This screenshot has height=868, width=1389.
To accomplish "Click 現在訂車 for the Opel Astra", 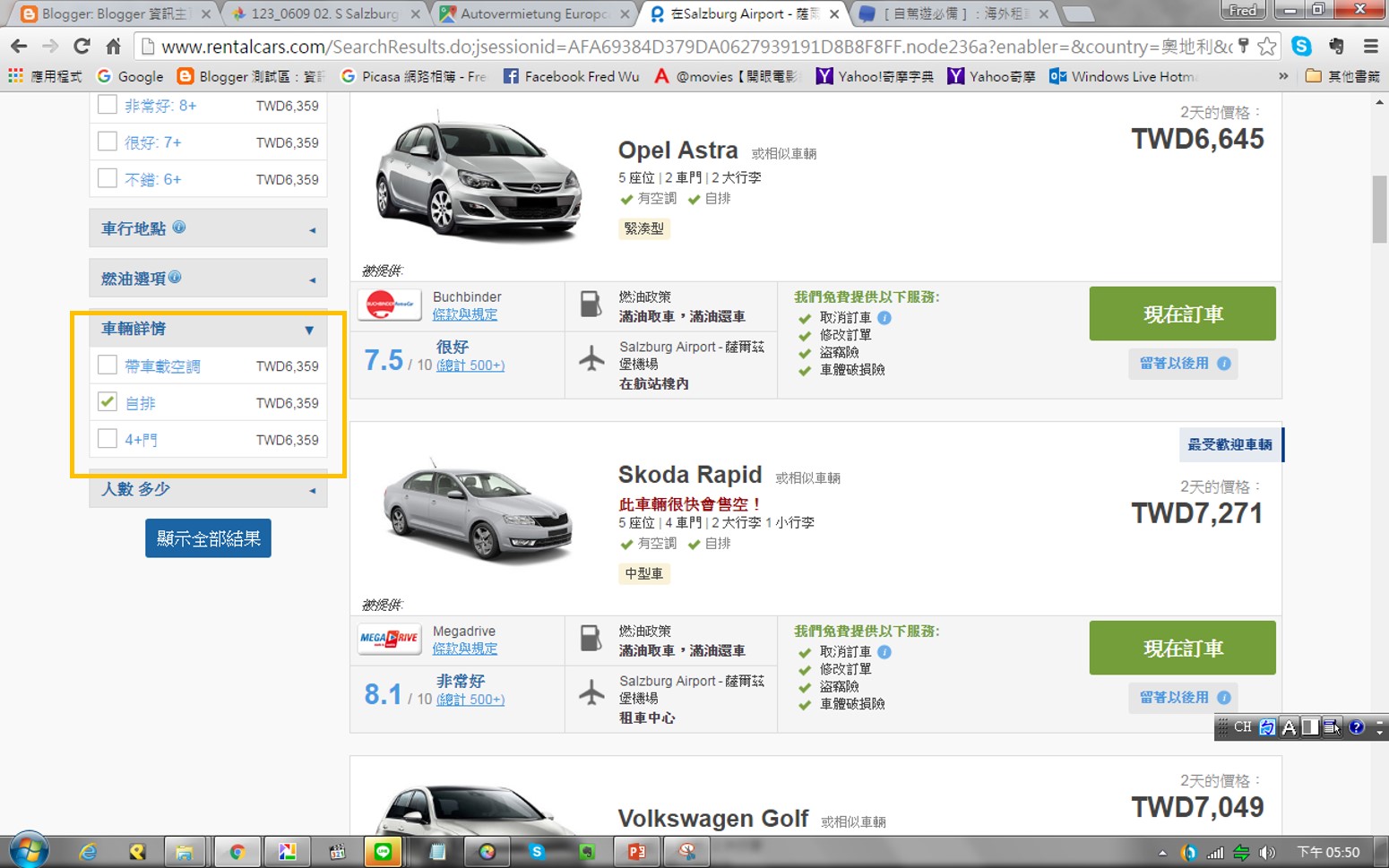I will click(1182, 314).
